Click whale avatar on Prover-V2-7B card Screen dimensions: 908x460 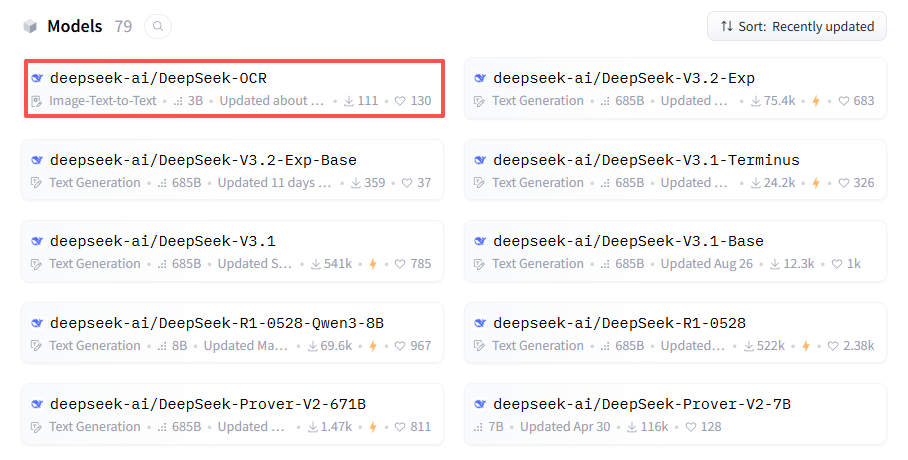479,404
